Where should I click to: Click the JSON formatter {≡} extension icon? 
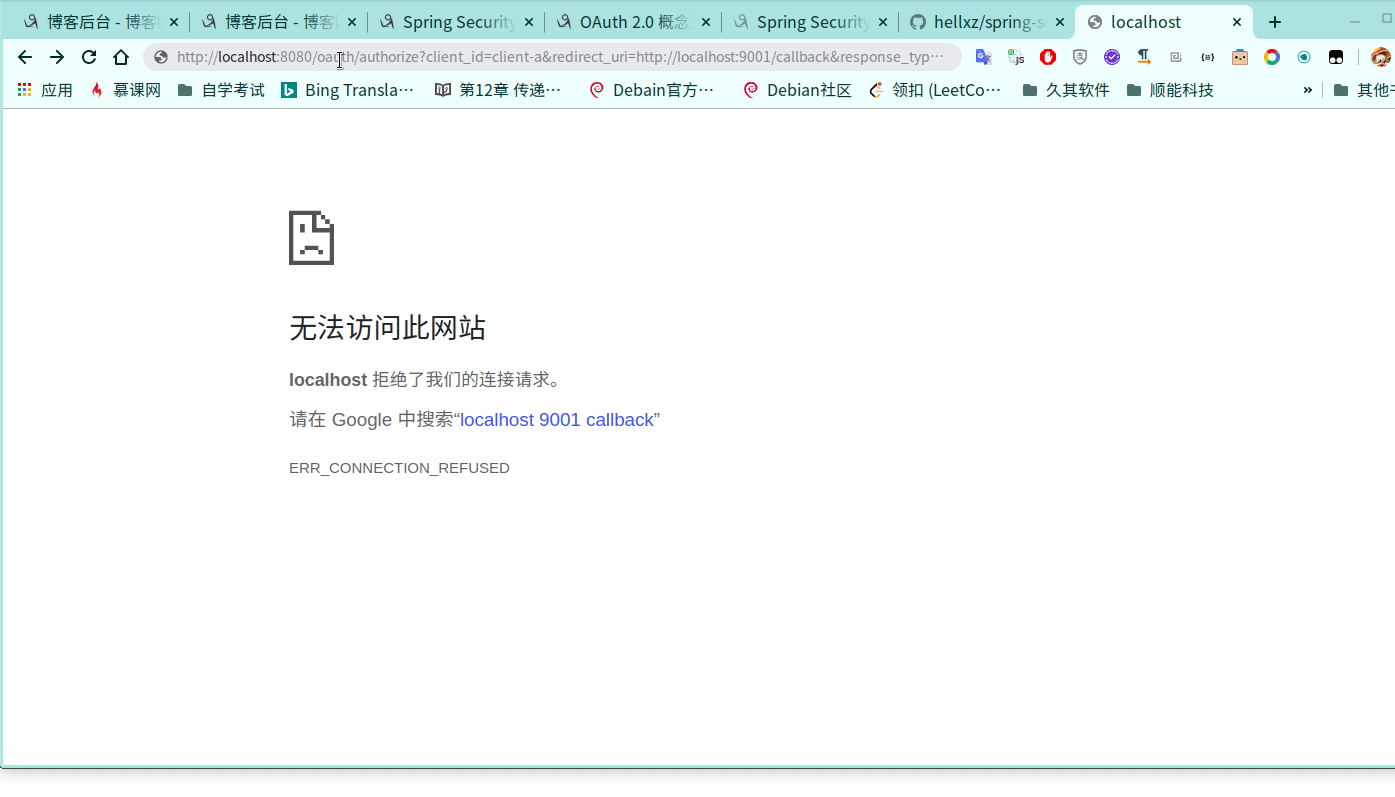point(1207,57)
